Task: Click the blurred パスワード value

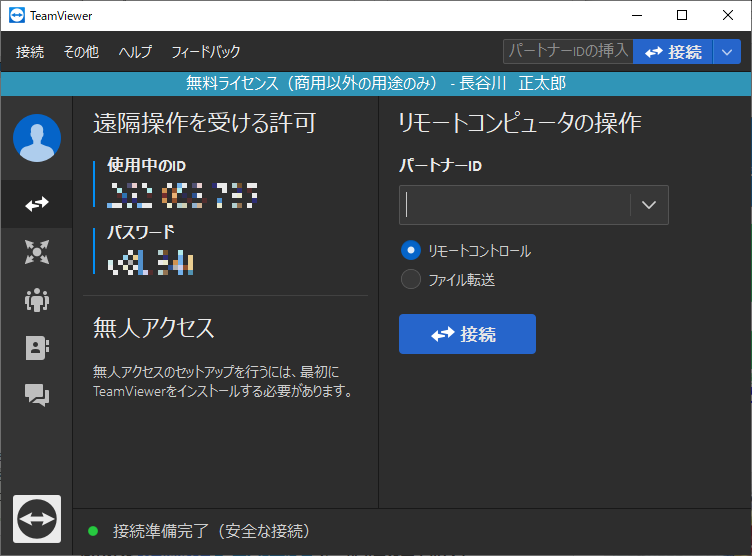Action: [x=151, y=262]
